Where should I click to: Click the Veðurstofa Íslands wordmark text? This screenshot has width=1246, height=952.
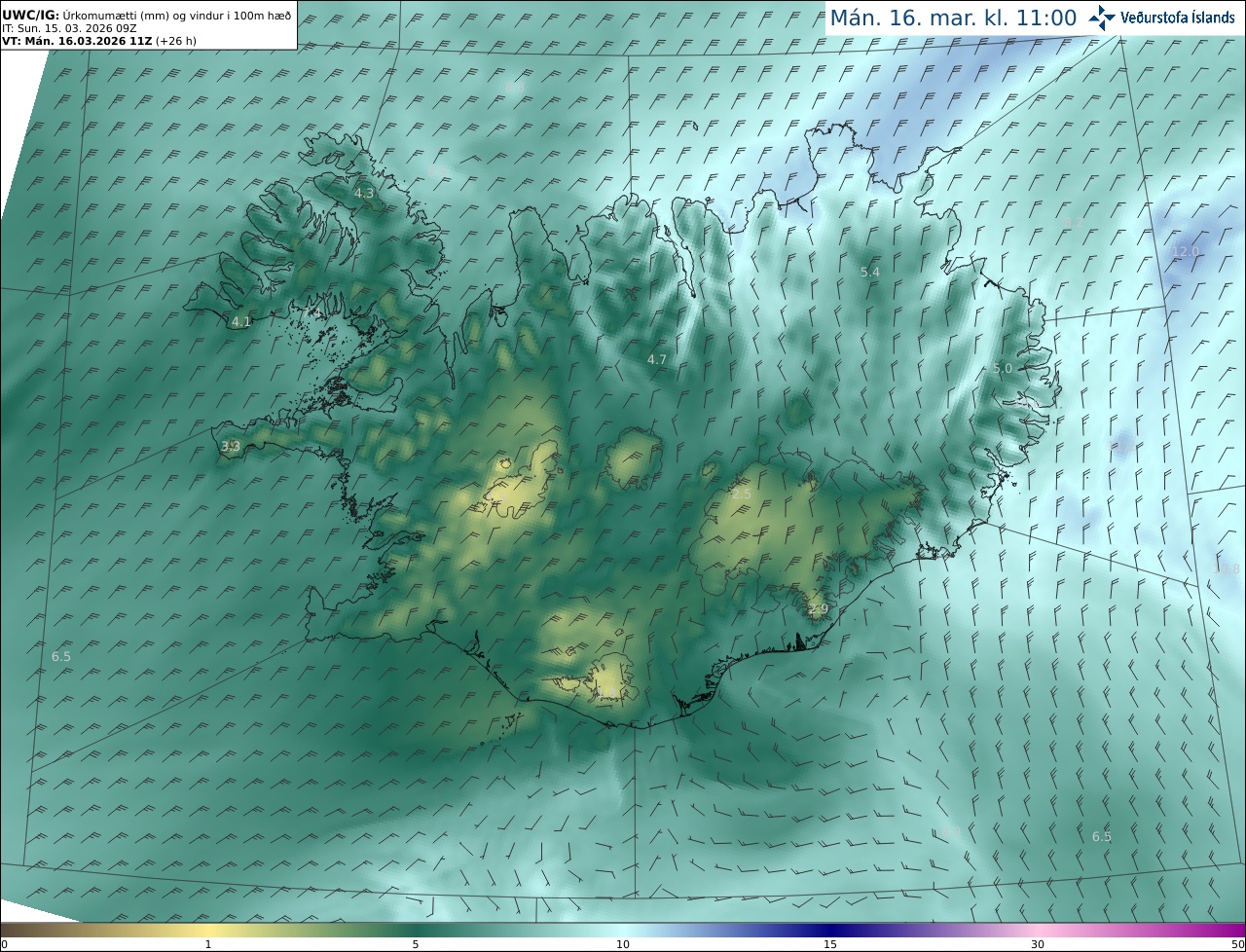[x=1178, y=18]
